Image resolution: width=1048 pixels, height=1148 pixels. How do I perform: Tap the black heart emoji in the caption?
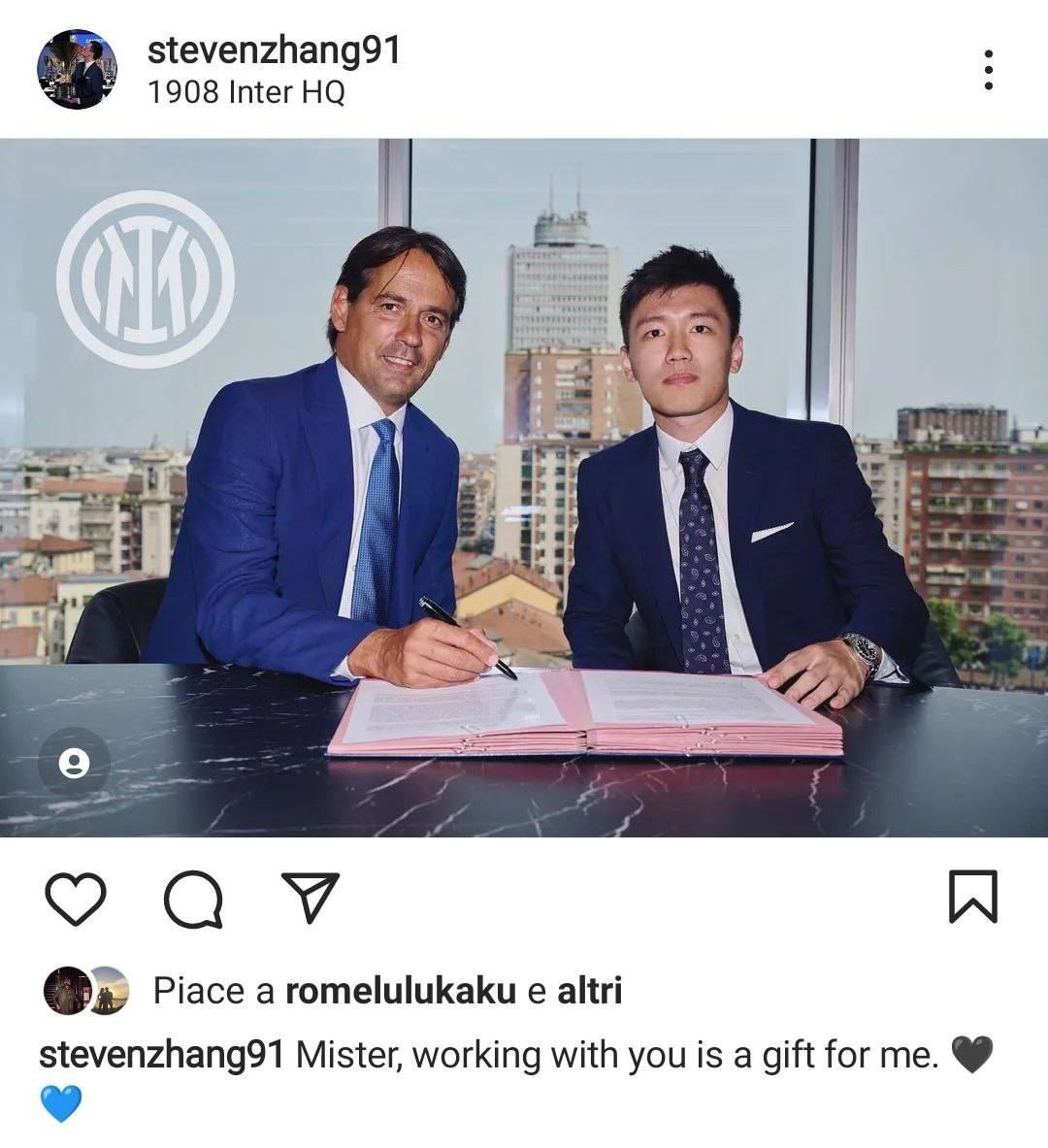pyautogui.click(x=972, y=1055)
